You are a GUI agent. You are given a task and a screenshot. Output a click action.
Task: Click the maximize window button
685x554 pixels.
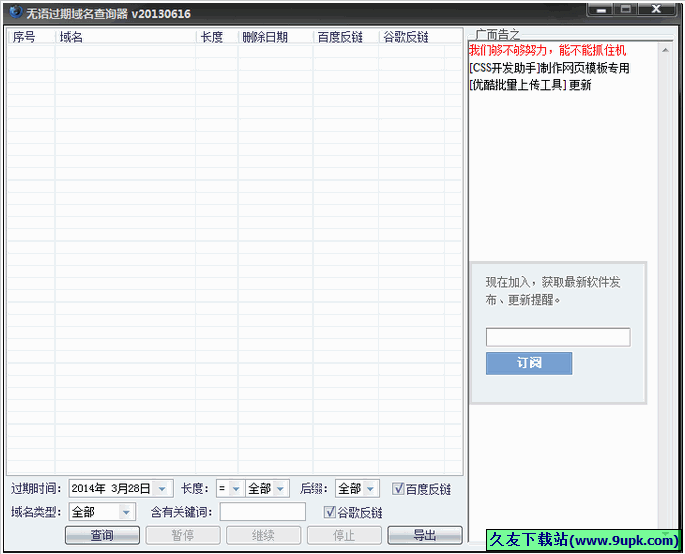click(626, 9)
